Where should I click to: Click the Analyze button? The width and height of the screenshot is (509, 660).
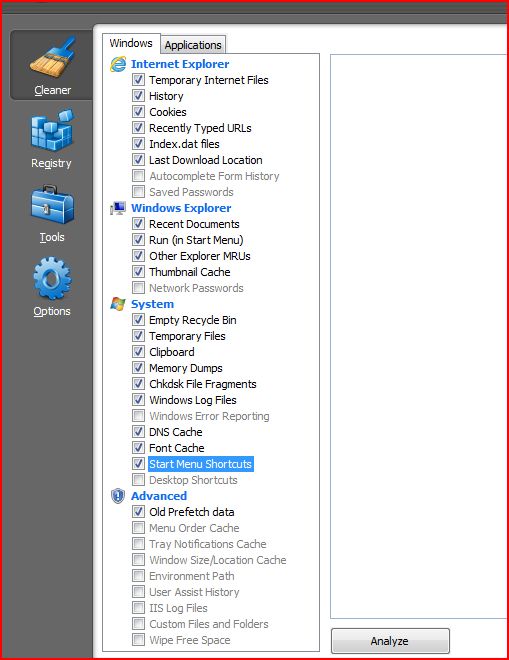point(390,641)
